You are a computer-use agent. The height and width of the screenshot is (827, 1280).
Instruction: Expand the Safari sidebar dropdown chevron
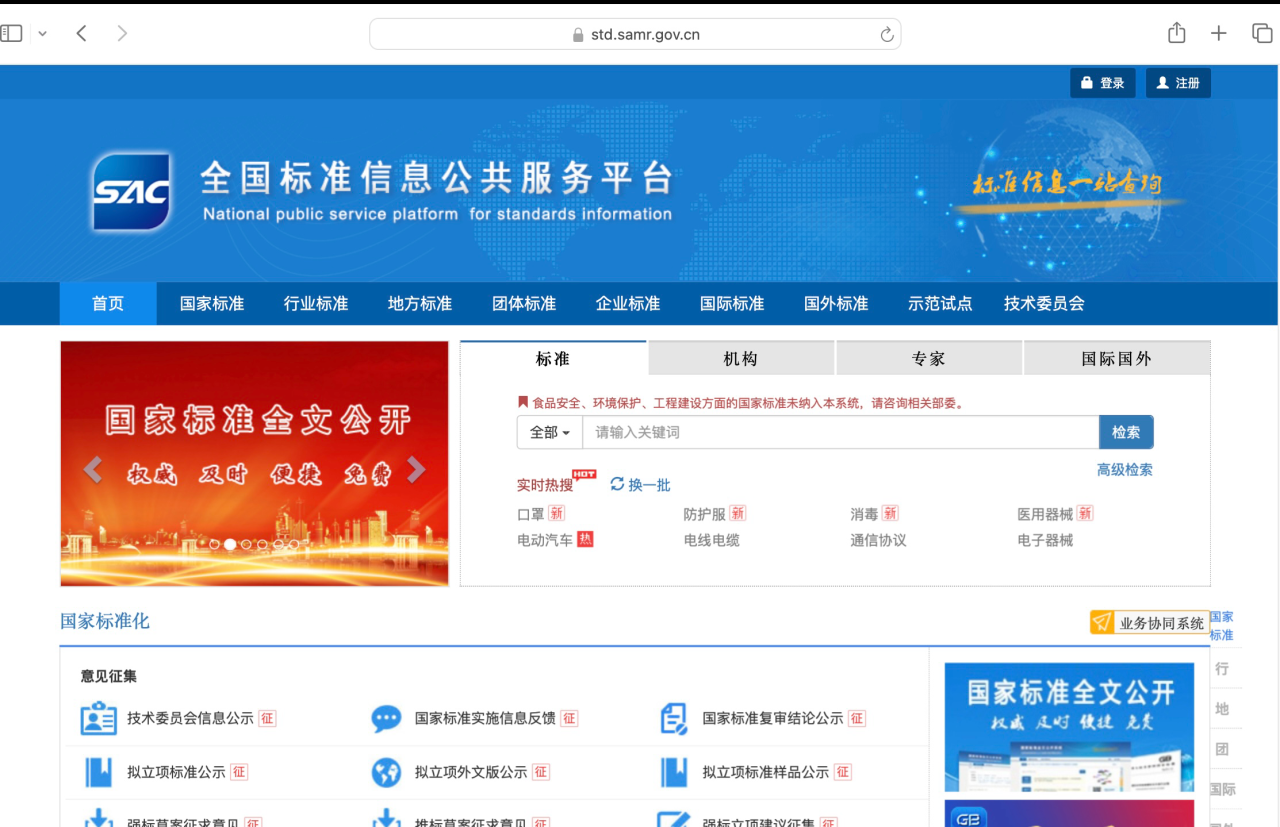[x=42, y=33]
